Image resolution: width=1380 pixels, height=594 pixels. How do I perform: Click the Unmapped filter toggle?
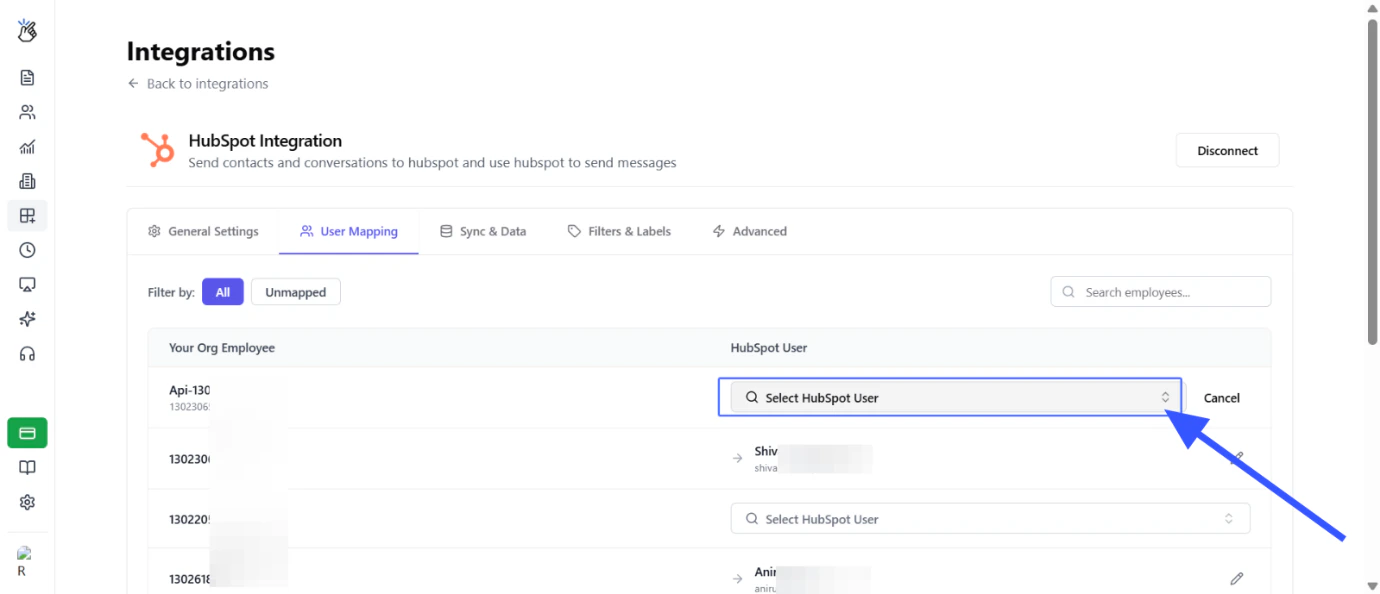[x=295, y=291]
